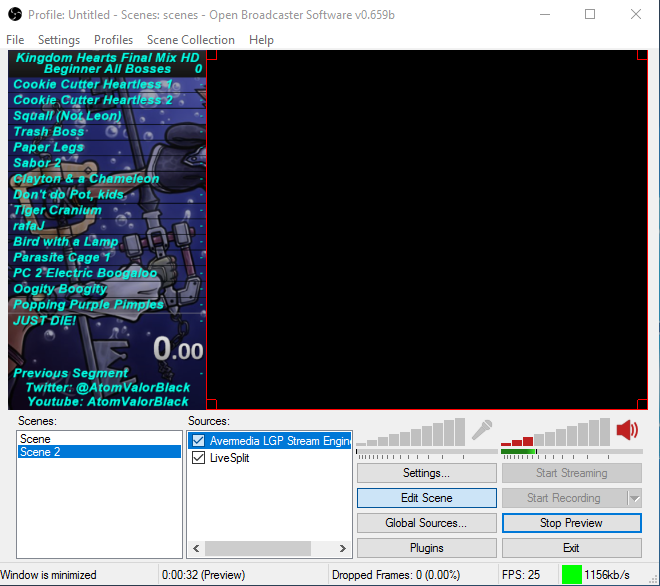The image size is (660, 586).
Task: Click the 'FPS: 25' status entry
Action: tap(521, 575)
